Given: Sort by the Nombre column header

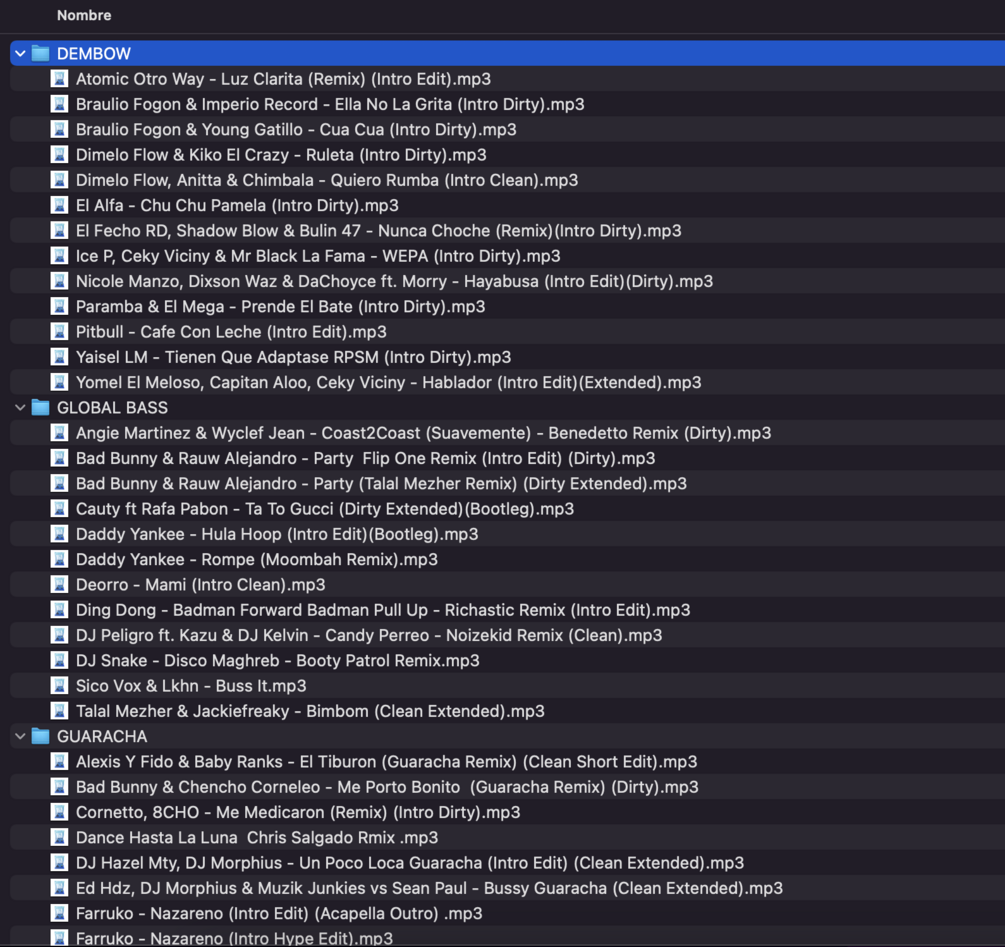Looking at the screenshot, I should point(84,15).
